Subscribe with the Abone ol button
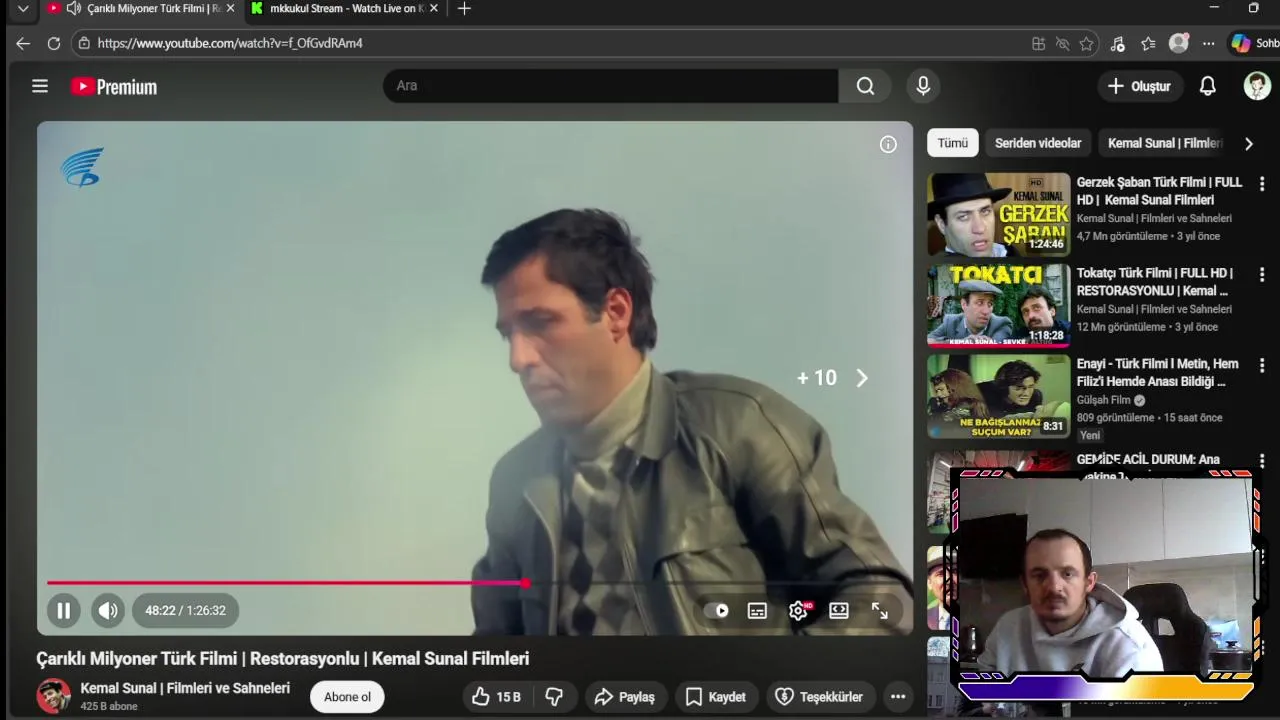 click(x=347, y=697)
